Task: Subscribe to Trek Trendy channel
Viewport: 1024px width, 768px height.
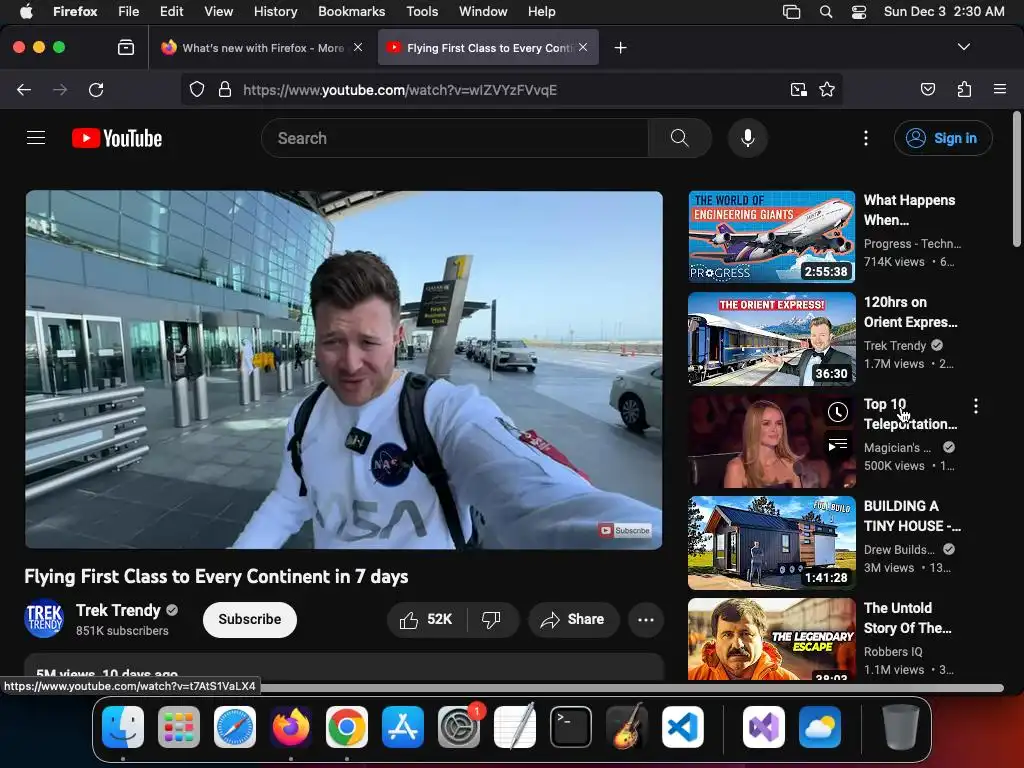Action: (x=249, y=619)
